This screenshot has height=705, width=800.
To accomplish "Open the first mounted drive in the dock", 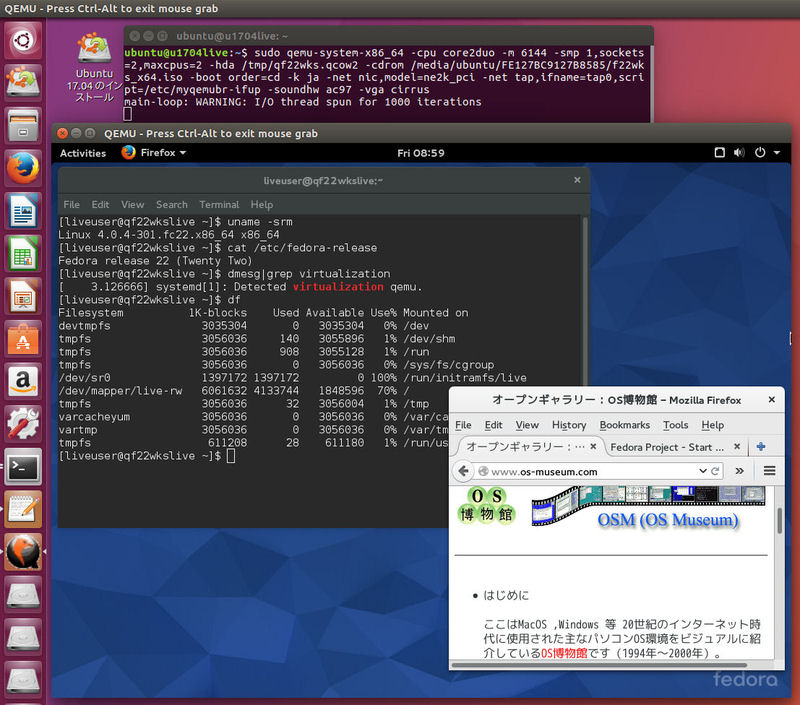I will (x=23, y=595).
